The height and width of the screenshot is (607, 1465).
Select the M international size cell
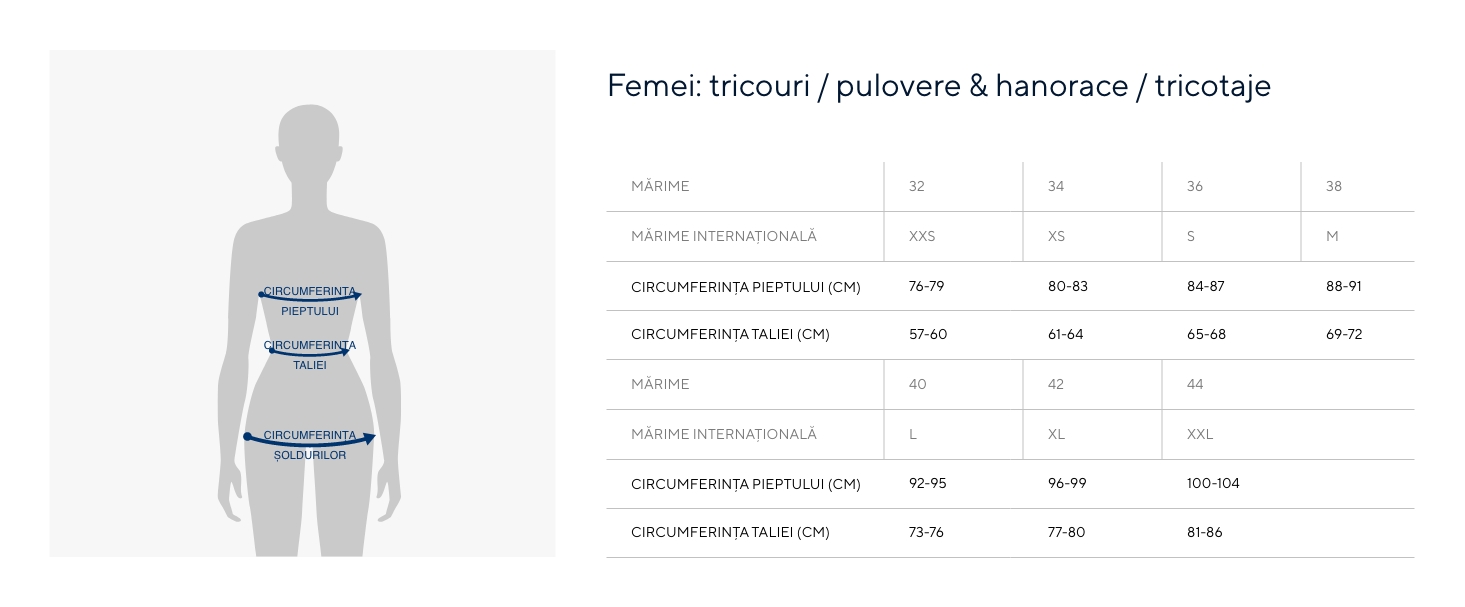tap(1332, 237)
